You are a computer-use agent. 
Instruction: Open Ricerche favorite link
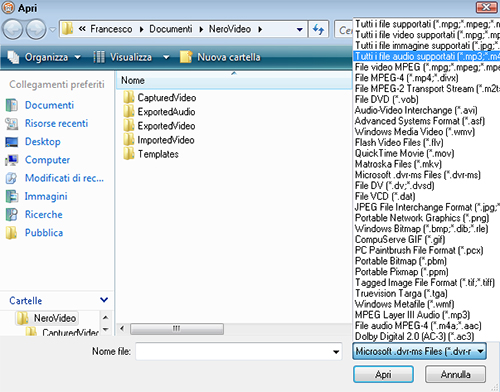[x=44, y=214]
